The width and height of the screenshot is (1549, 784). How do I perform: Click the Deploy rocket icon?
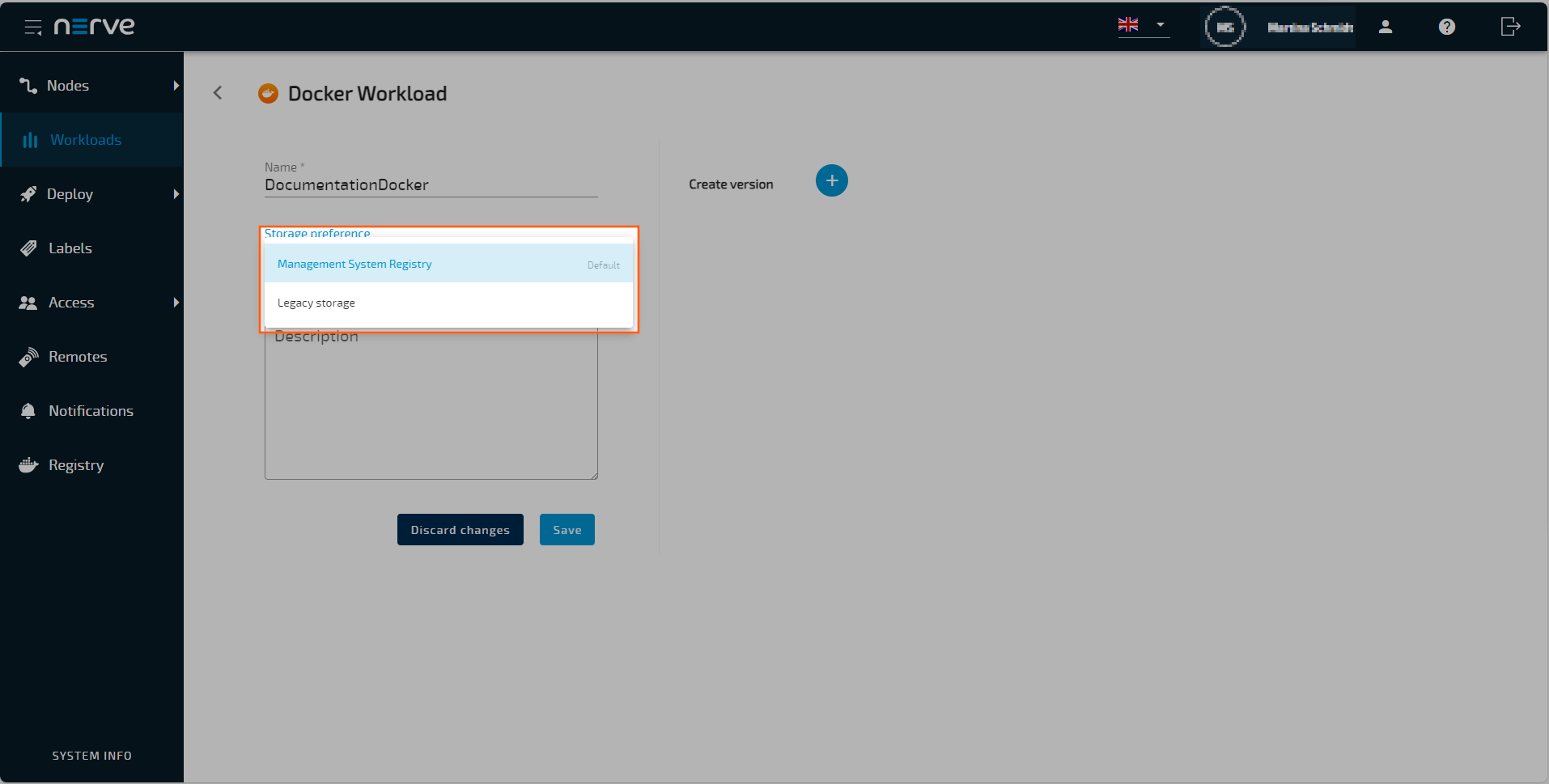tap(28, 193)
